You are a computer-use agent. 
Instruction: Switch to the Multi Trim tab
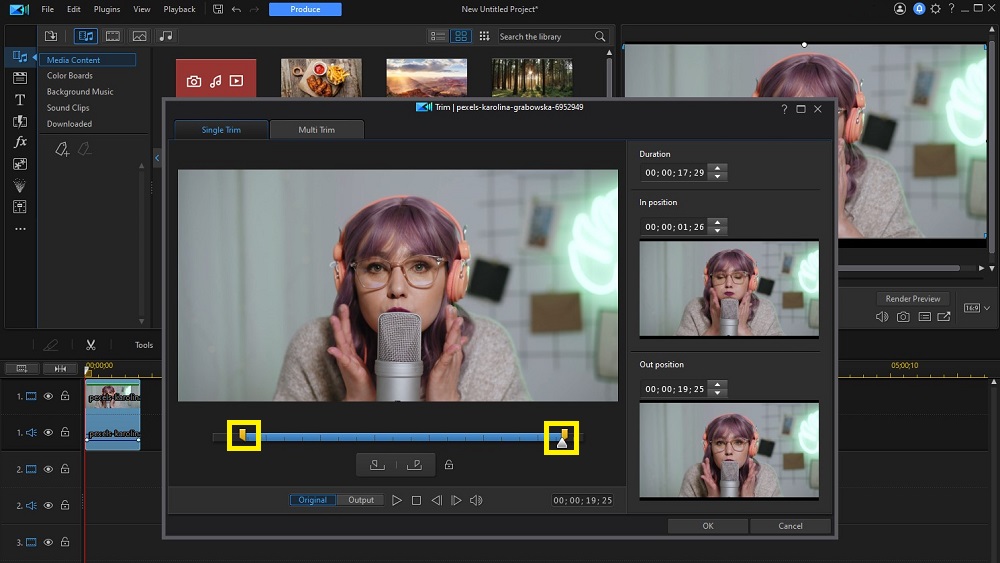(x=317, y=129)
